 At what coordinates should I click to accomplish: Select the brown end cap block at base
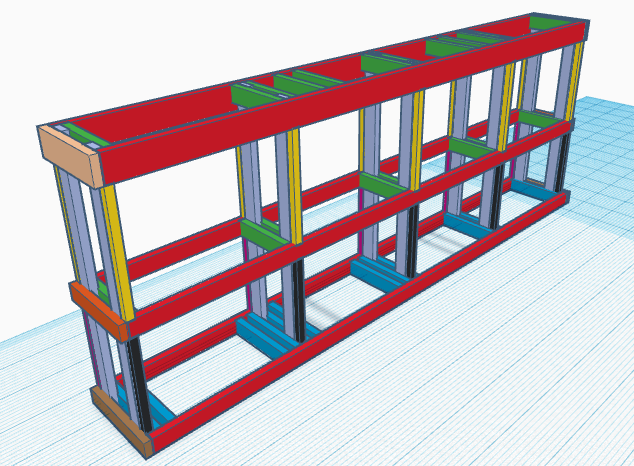click(x=120, y=423)
